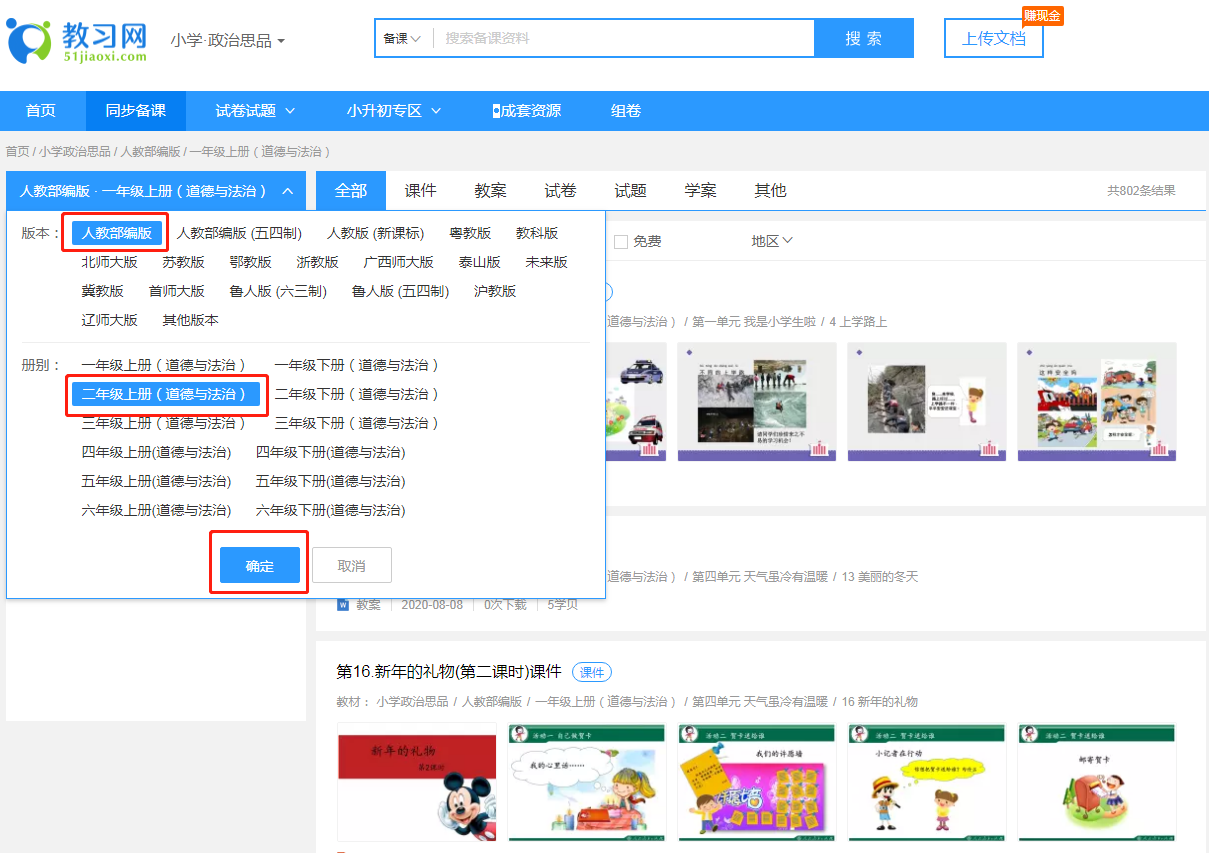This screenshot has height=853, width=1209.
Task: Choose the 辽师大版 version
Action: (x=110, y=320)
